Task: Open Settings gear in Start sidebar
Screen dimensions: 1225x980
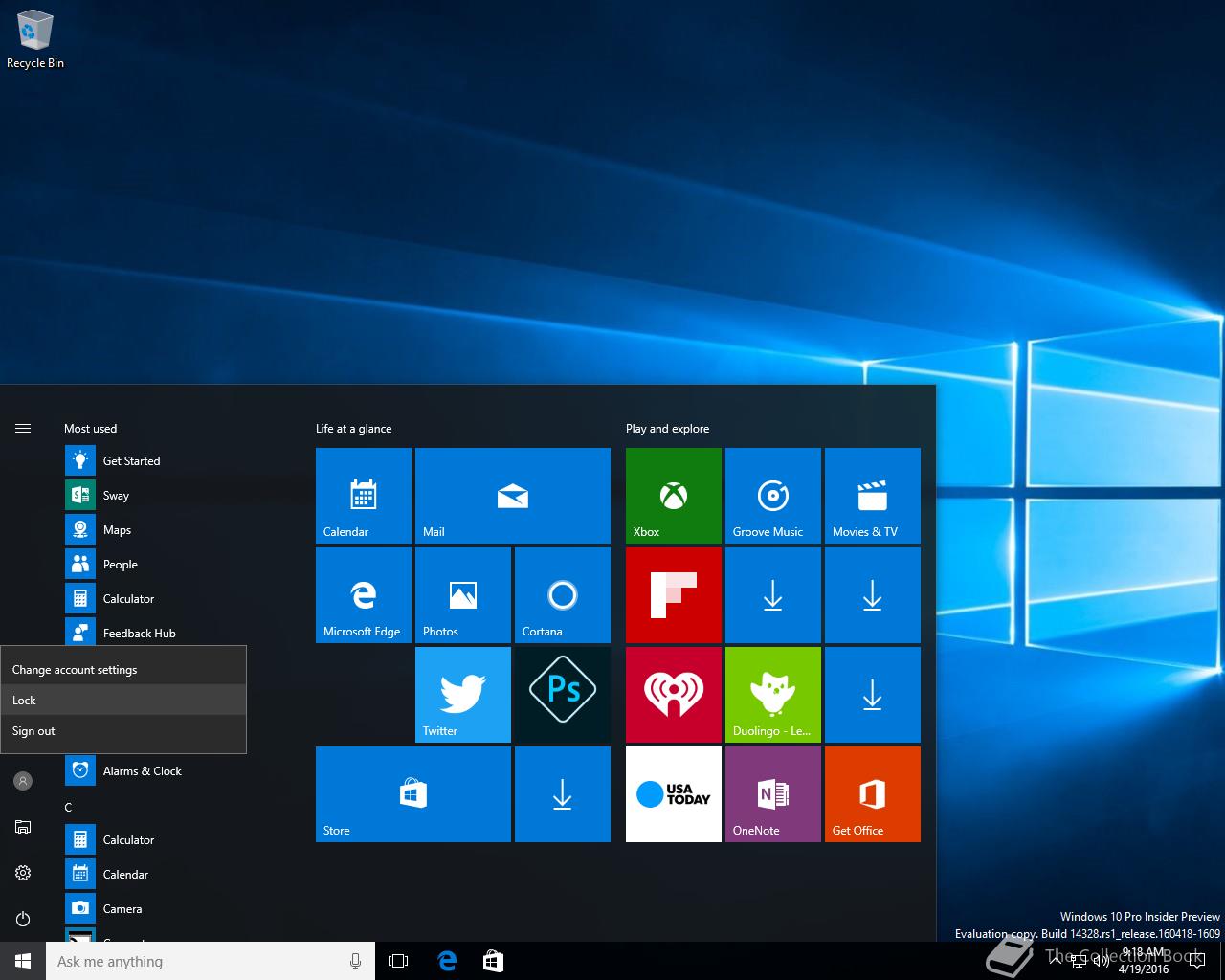Action: click(23, 873)
